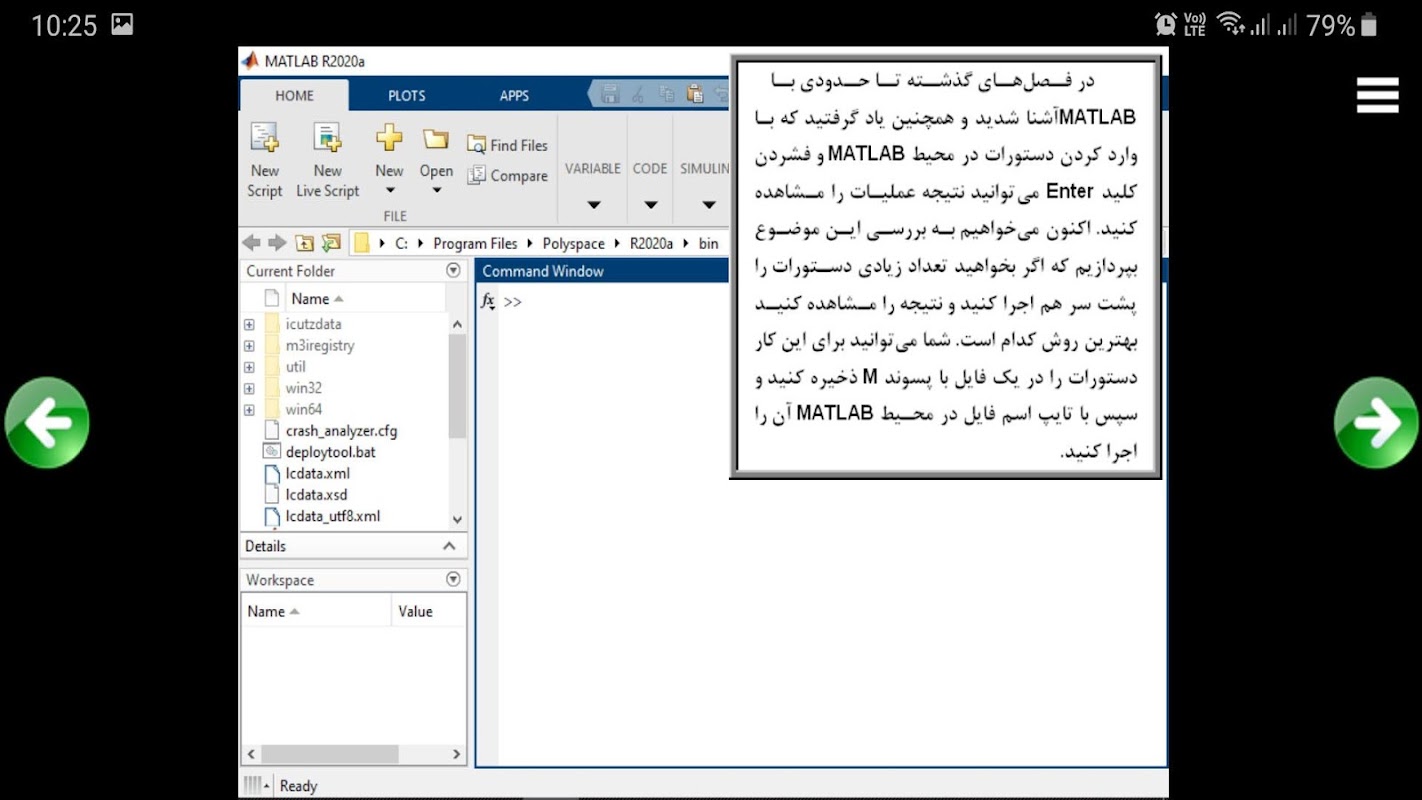Go up one folder level
This screenshot has width=1422, height=800.
[x=304, y=243]
